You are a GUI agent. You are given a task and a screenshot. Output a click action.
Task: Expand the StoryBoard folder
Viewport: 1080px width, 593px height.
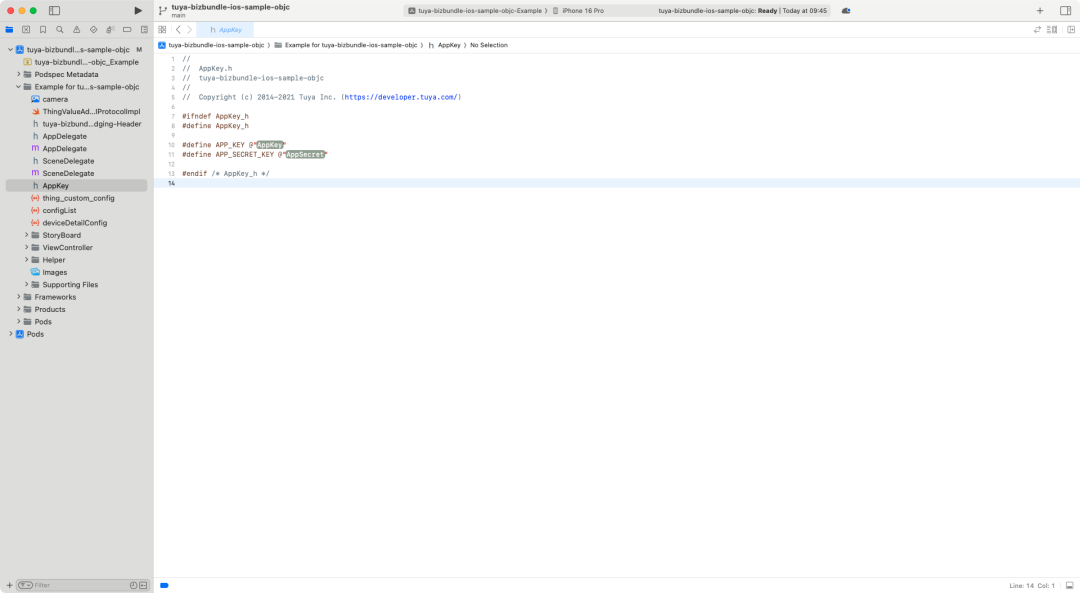27,235
